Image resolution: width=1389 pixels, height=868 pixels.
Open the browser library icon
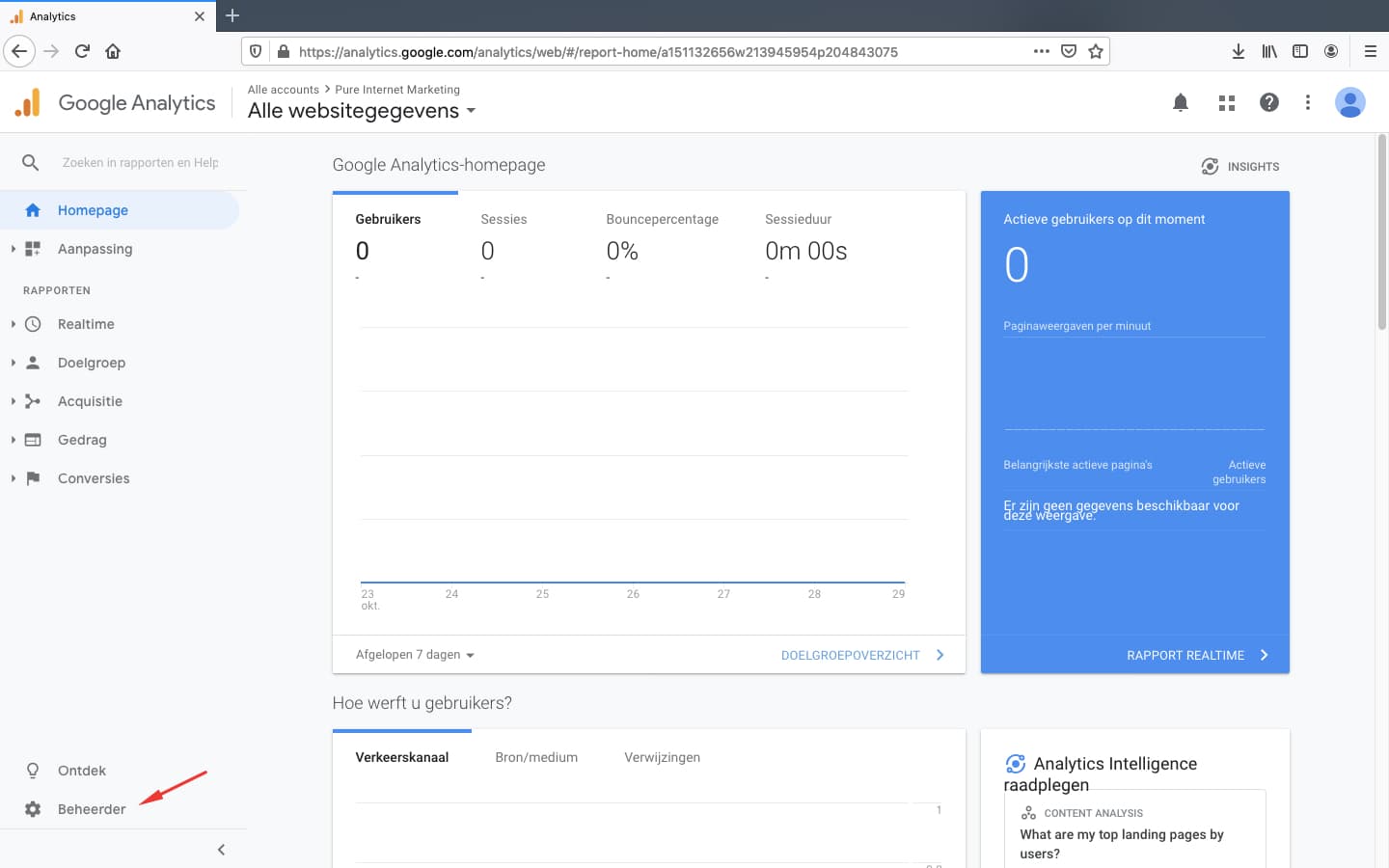click(x=1269, y=51)
